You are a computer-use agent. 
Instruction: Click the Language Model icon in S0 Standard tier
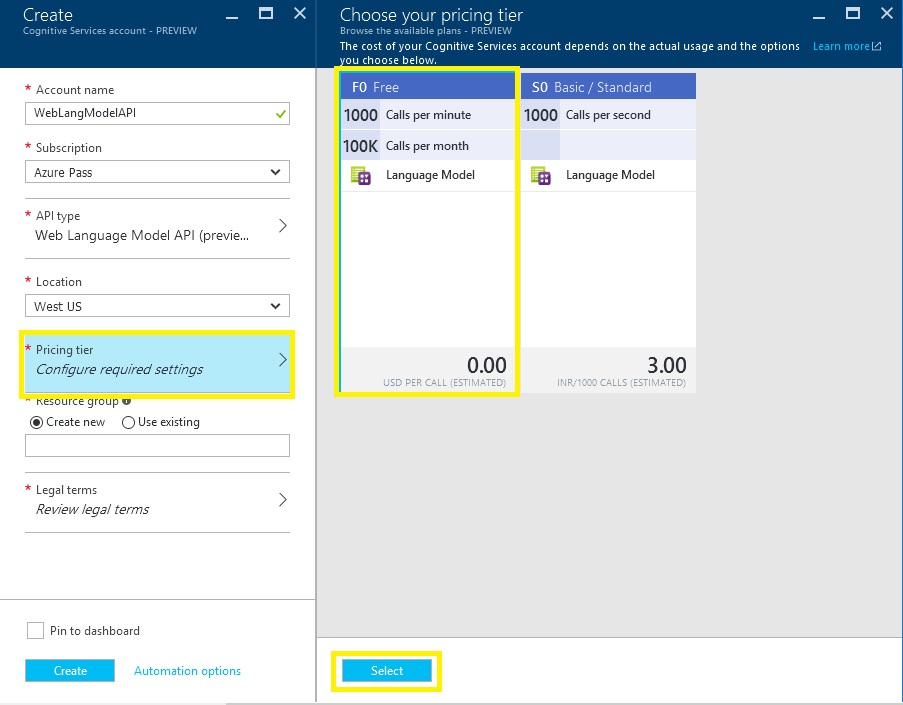click(x=541, y=175)
